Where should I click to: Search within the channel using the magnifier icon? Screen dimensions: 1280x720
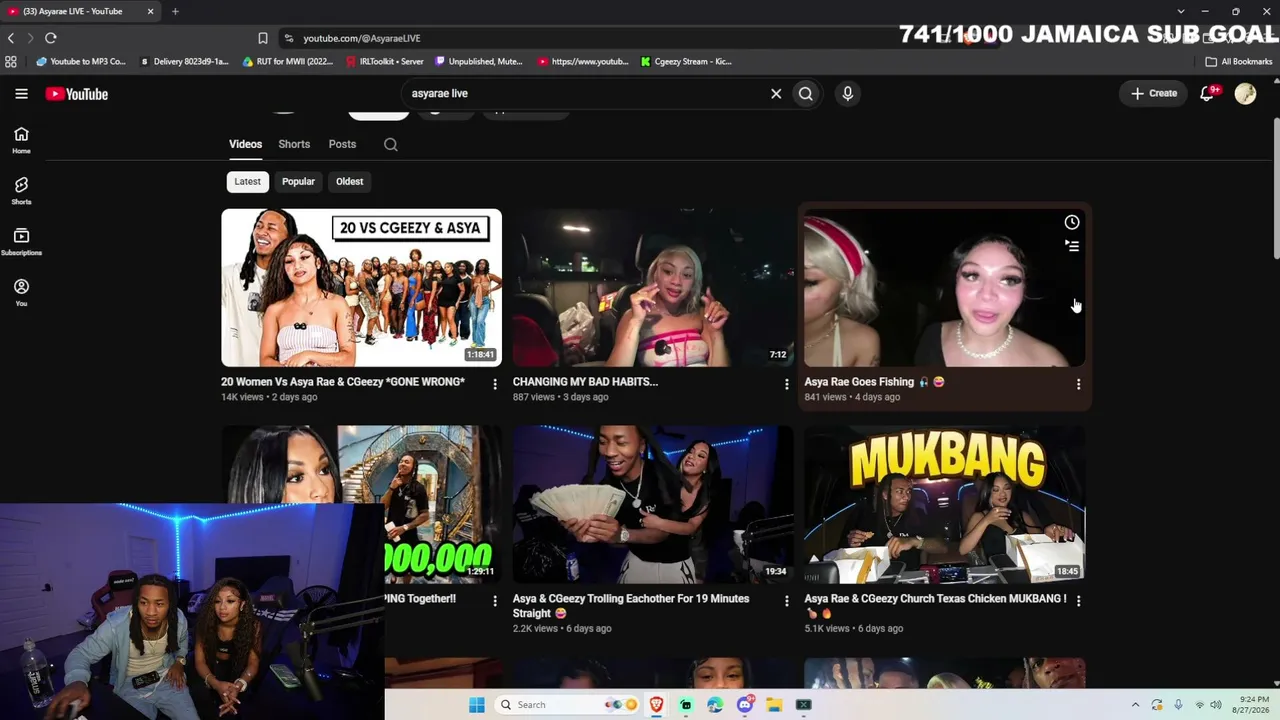coord(391,144)
